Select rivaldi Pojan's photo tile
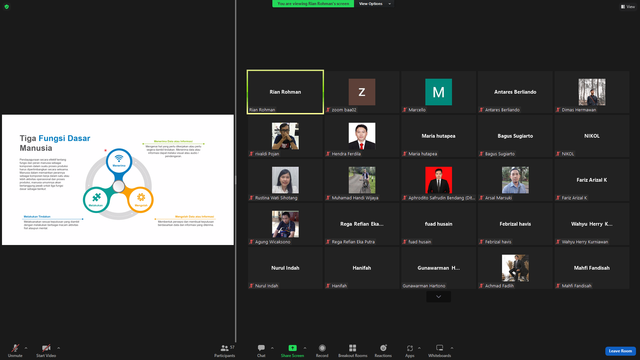This screenshot has width=640, height=360. (x=285, y=136)
